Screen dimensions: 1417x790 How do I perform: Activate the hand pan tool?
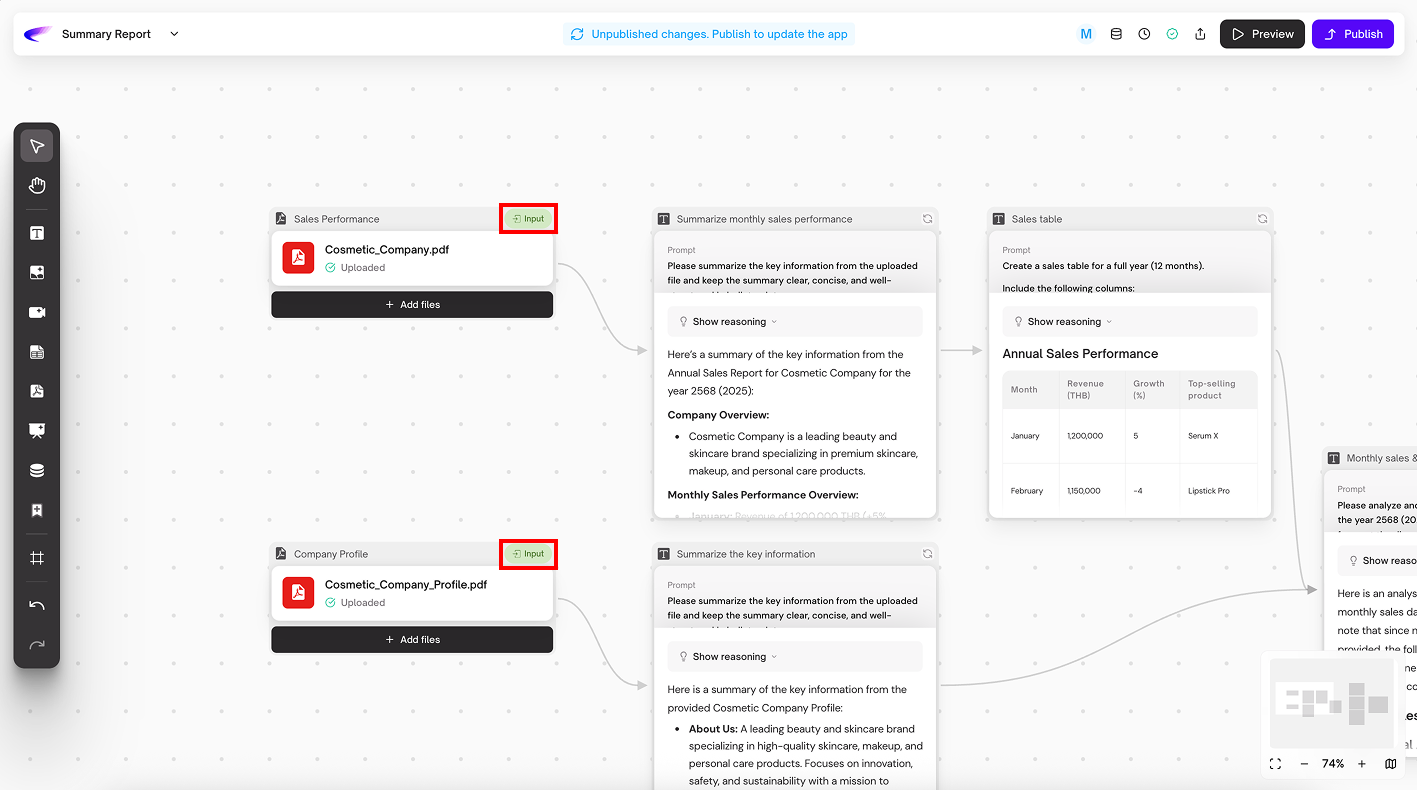[x=37, y=186]
